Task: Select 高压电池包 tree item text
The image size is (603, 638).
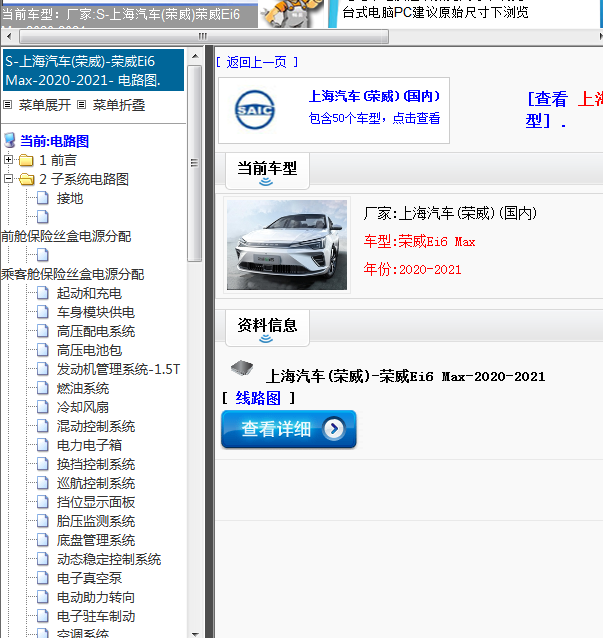Action: [x=90, y=350]
